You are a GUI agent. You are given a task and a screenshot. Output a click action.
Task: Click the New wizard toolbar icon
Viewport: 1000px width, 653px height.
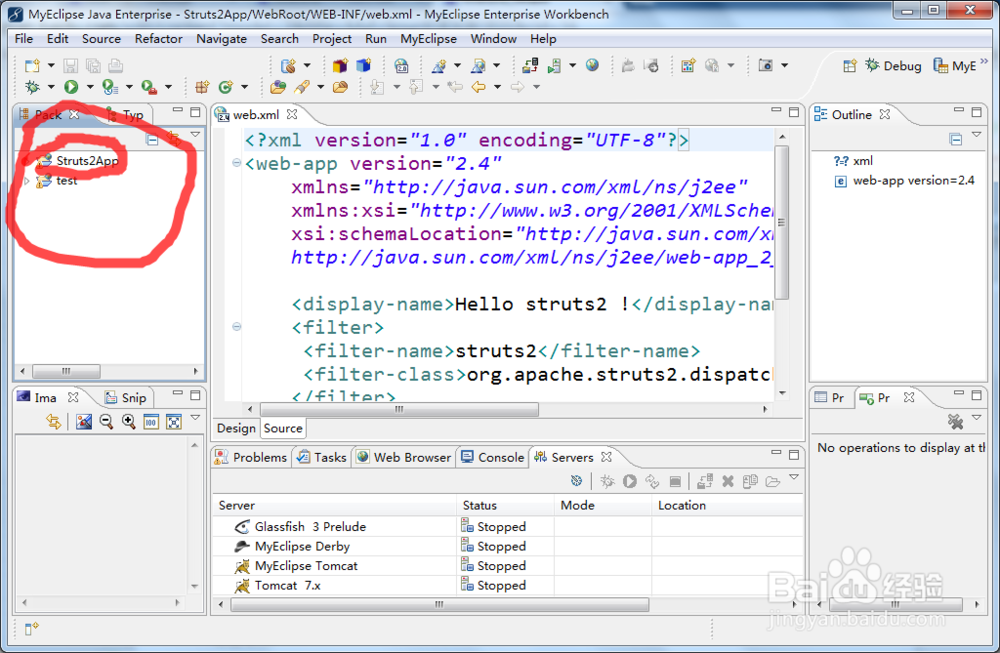[32, 66]
